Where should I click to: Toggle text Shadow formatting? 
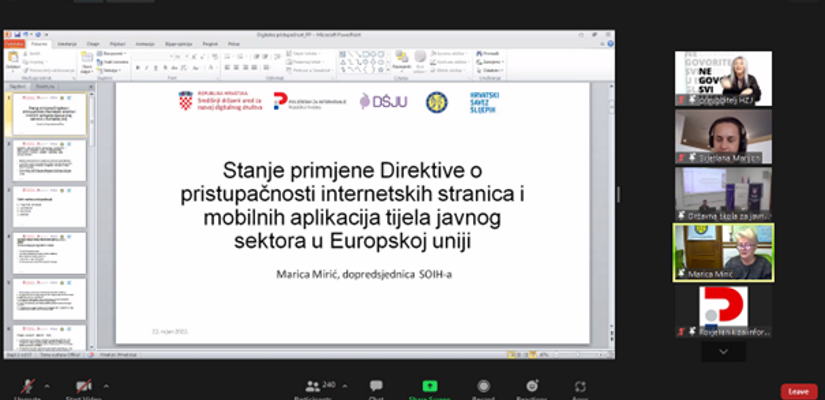pos(165,68)
